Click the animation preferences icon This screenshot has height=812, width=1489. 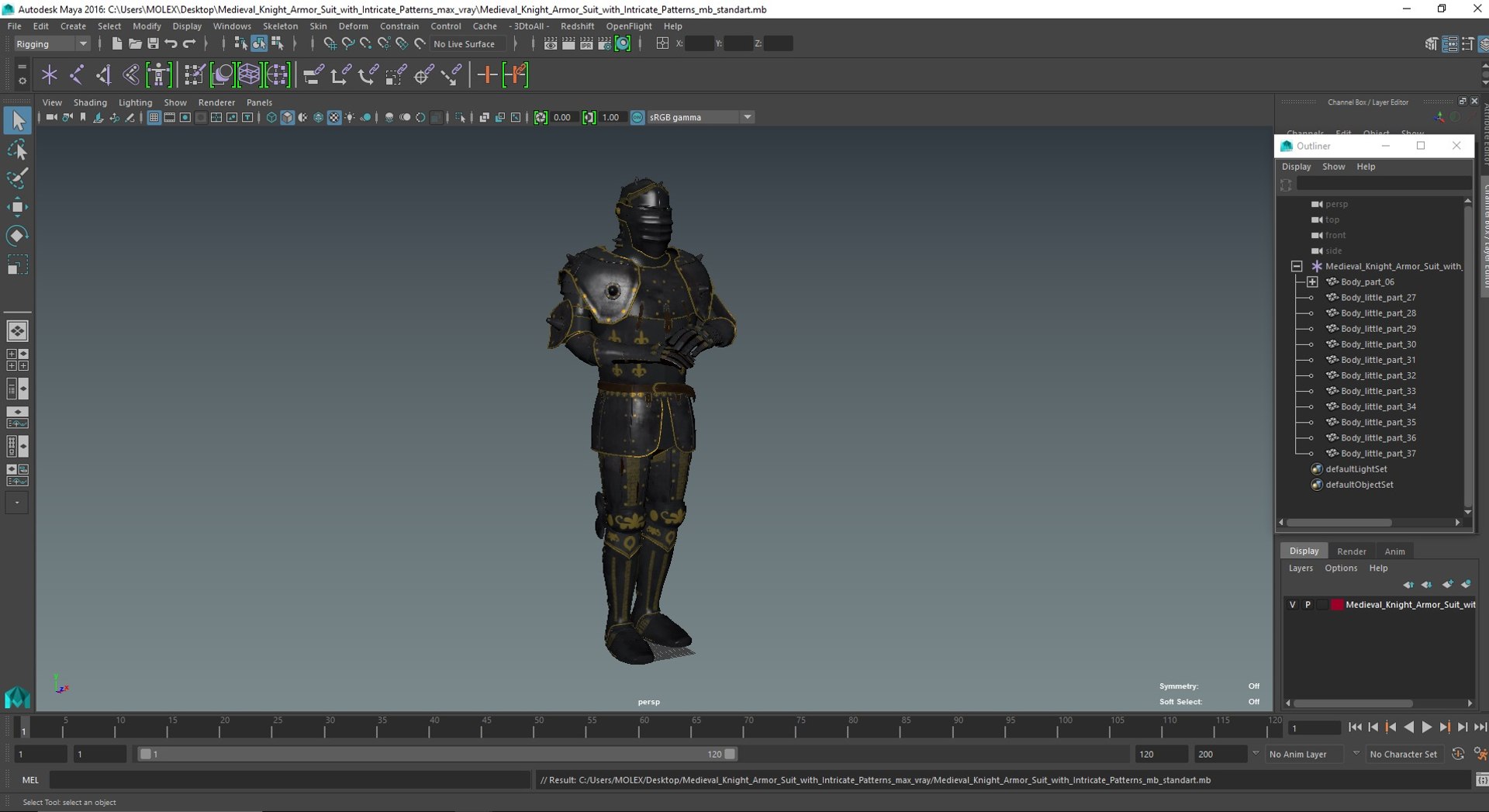click(1480, 754)
